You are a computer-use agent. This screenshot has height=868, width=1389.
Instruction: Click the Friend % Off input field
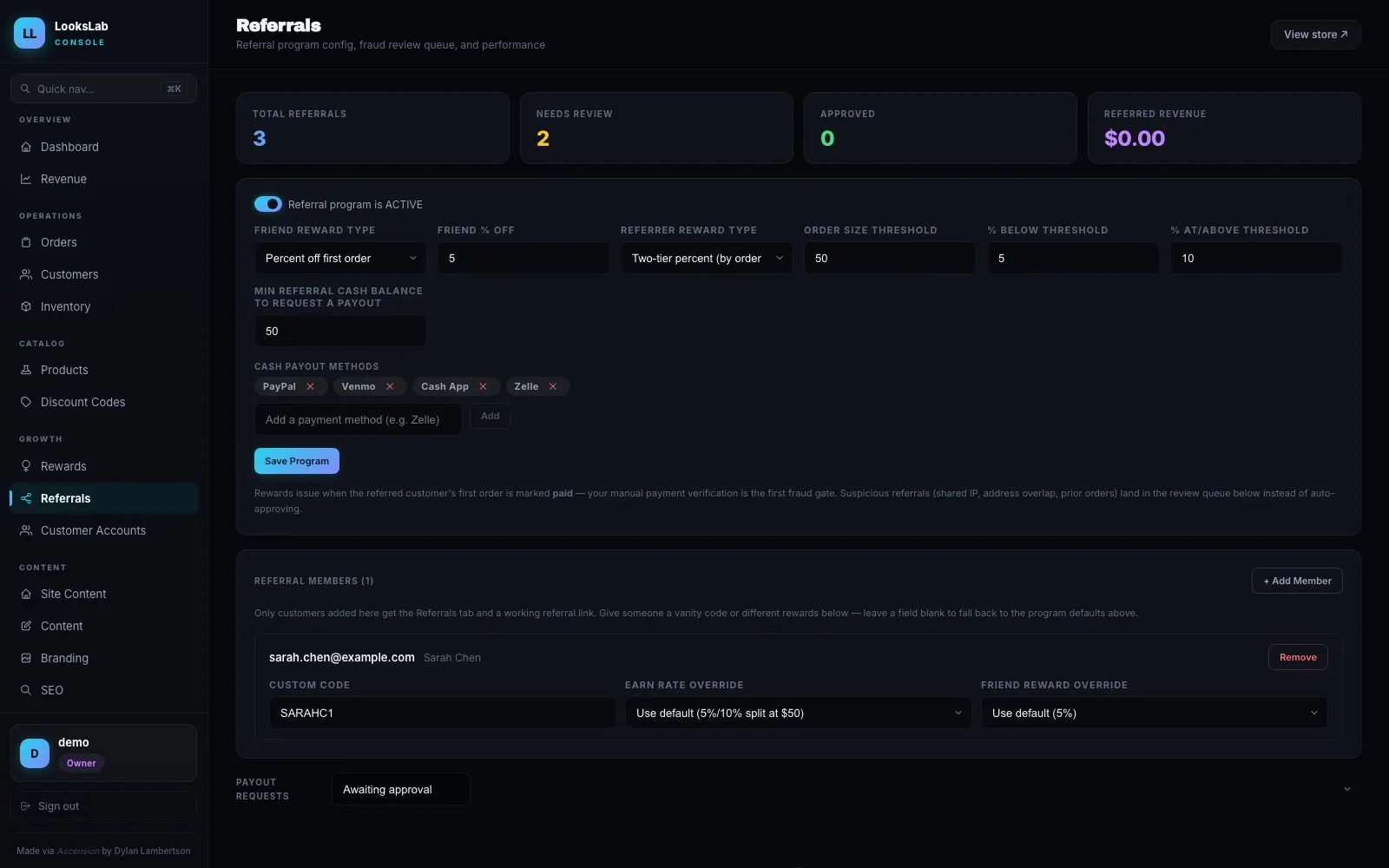pos(523,258)
